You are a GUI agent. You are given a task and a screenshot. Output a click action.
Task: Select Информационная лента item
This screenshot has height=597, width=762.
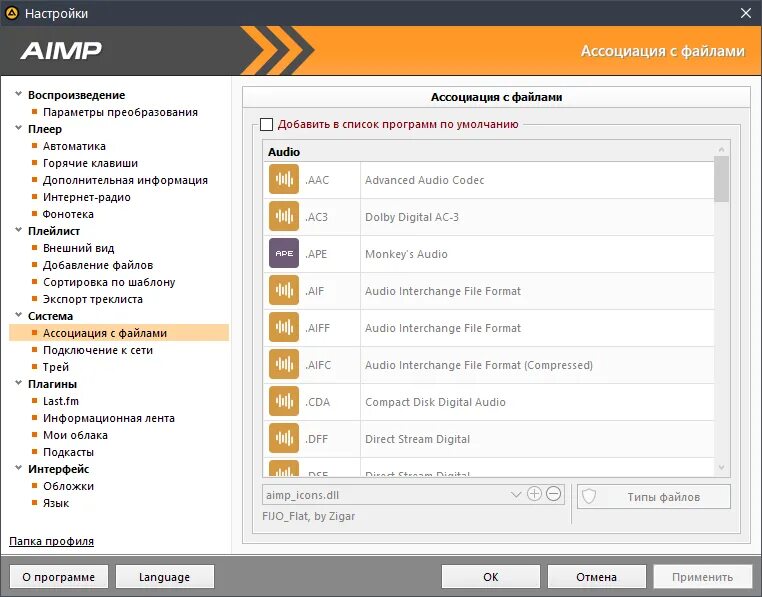click(109, 418)
